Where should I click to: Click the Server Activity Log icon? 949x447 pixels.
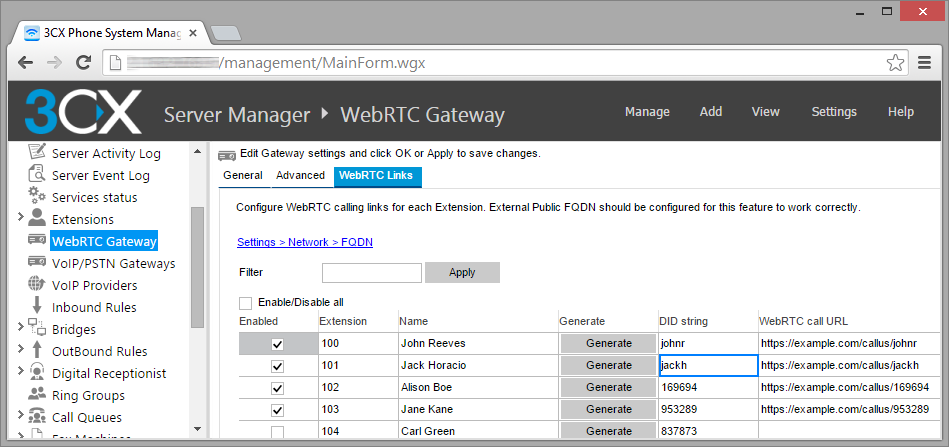[x=37, y=152]
